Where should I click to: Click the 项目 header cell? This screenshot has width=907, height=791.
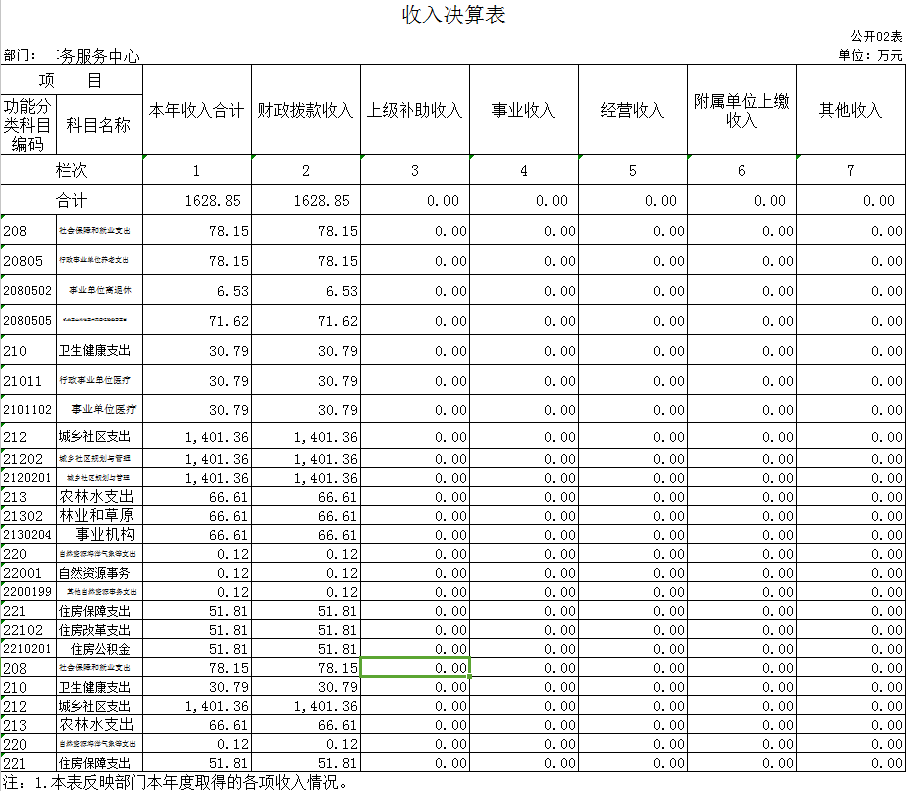click(71, 80)
